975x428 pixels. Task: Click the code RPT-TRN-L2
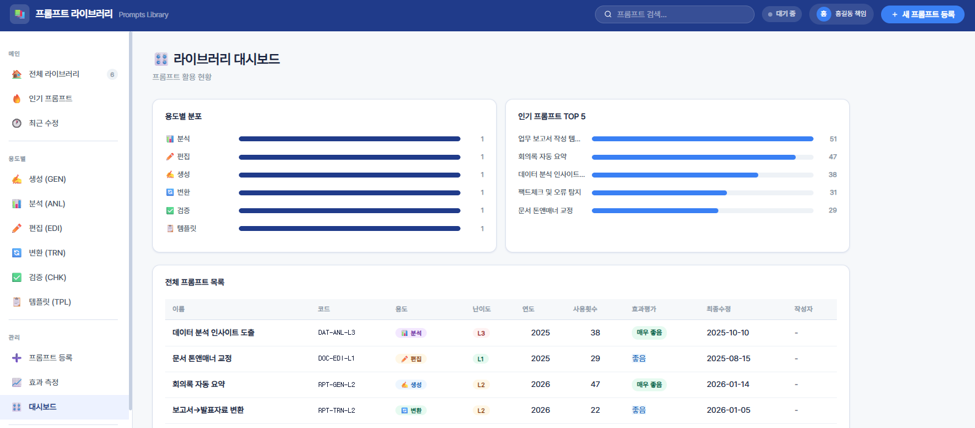tap(336, 411)
